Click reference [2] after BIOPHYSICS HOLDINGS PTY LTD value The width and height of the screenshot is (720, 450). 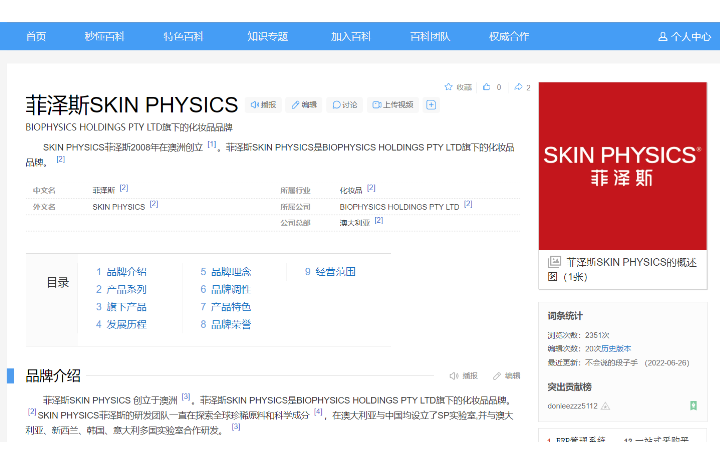click(468, 204)
